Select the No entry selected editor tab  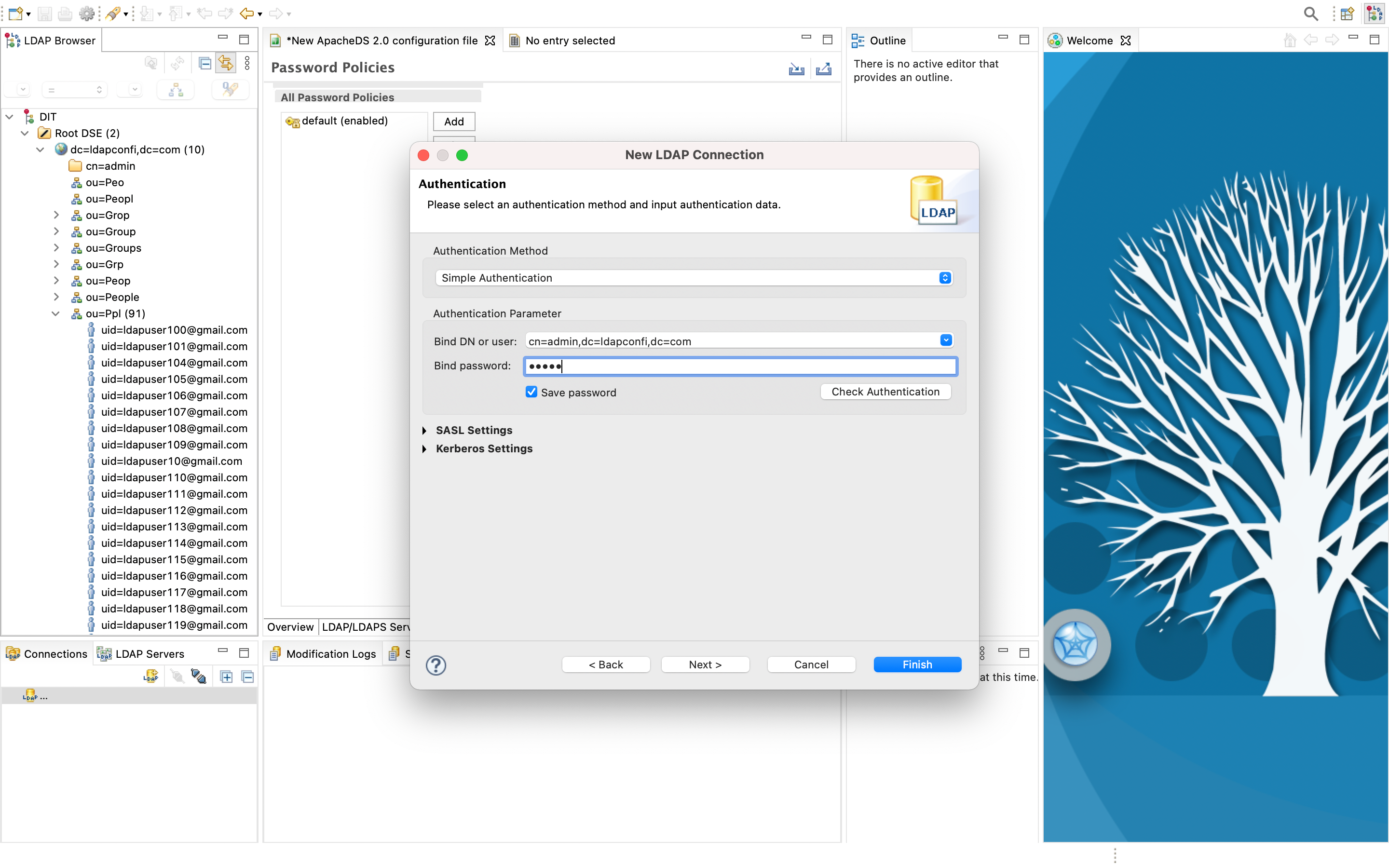[562, 41]
